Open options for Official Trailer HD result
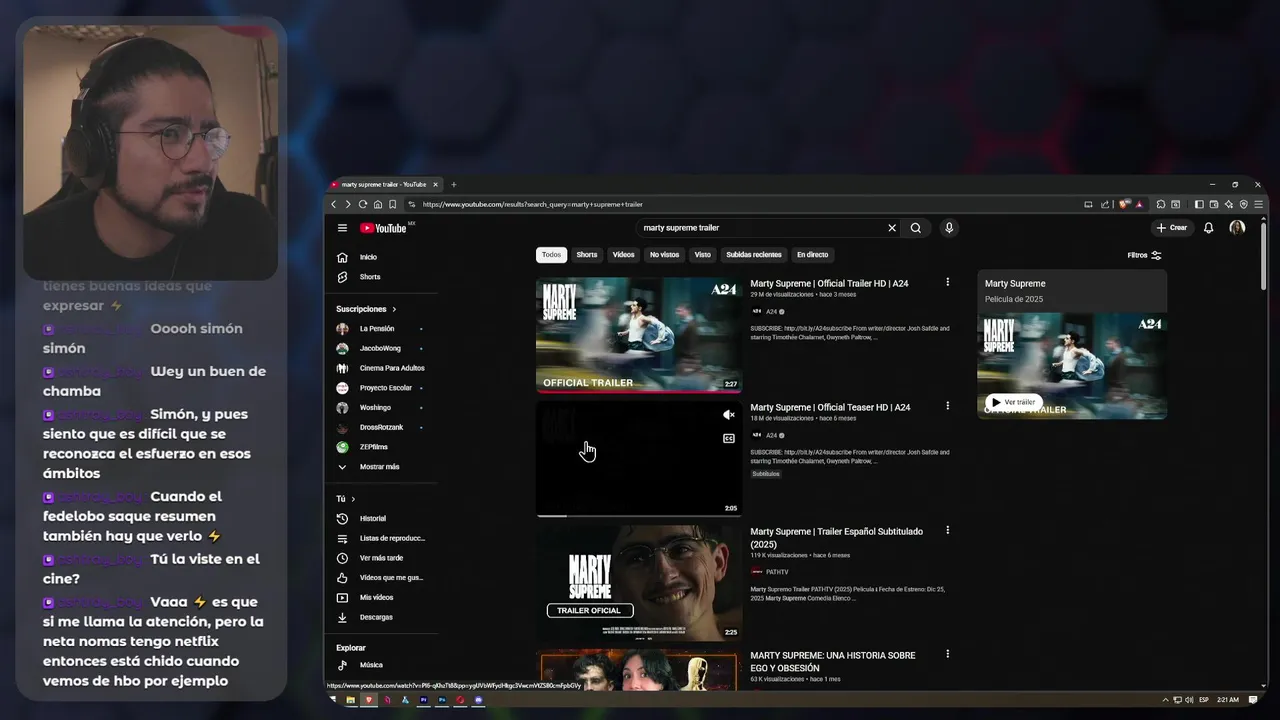 click(x=948, y=282)
